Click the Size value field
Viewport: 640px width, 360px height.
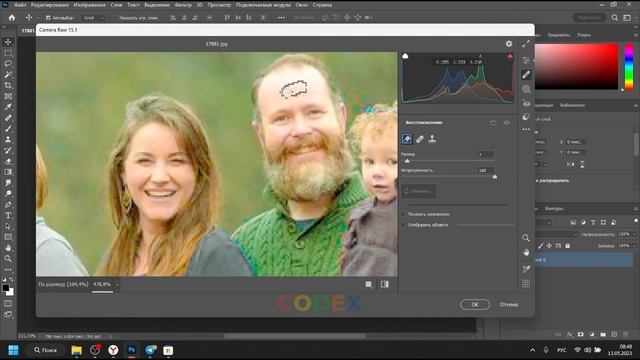(485, 154)
